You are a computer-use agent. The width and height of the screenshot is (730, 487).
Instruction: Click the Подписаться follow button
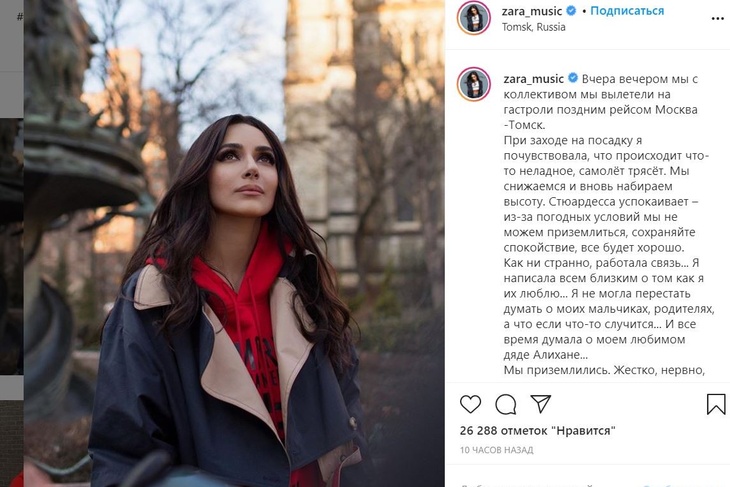tap(627, 11)
